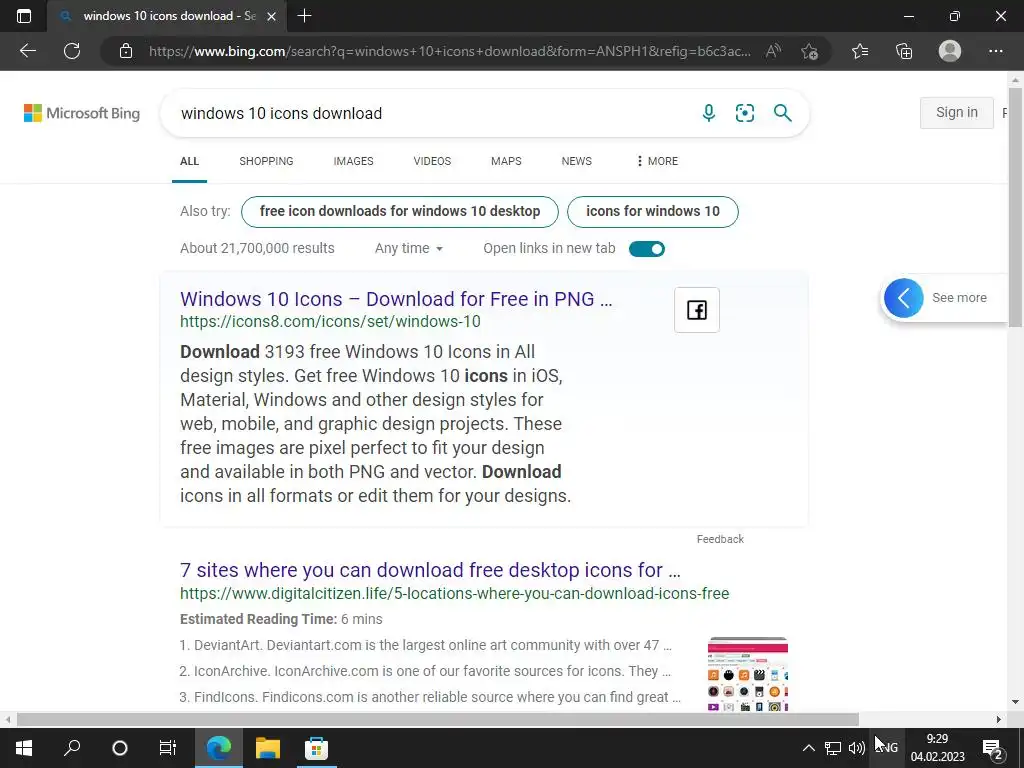Switch to MAPS results

point(506,161)
